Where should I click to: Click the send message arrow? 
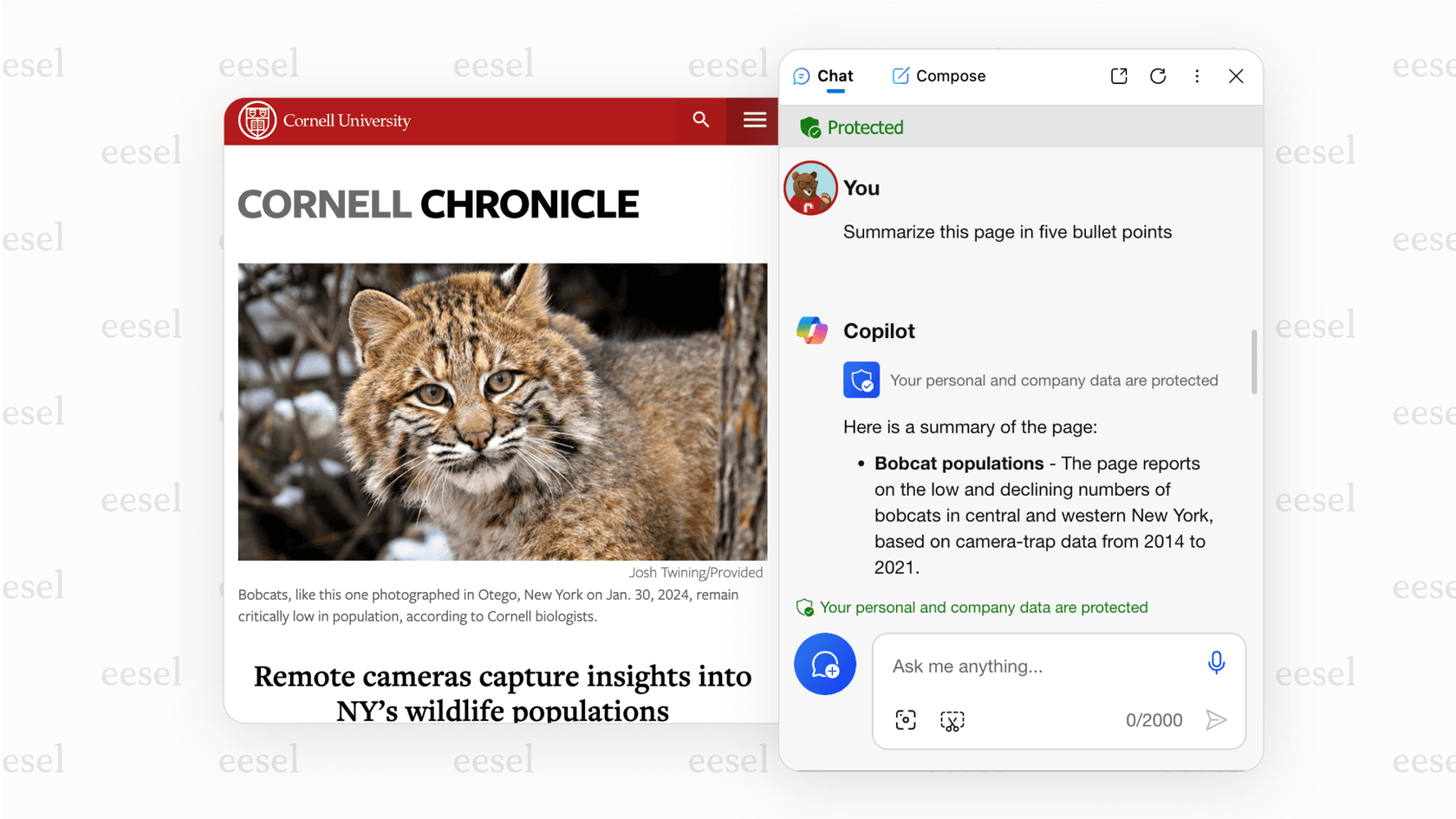pos(1217,719)
